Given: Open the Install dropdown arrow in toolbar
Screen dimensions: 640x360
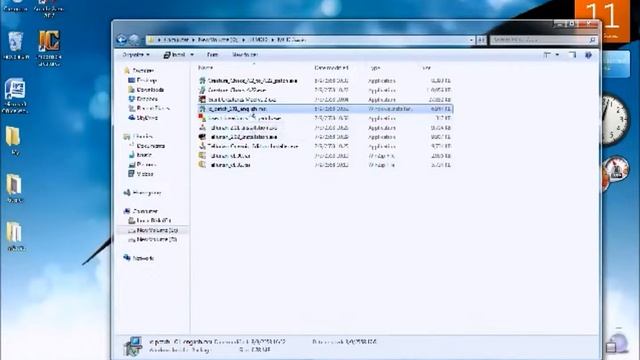Looking at the screenshot, I should (192, 55).
